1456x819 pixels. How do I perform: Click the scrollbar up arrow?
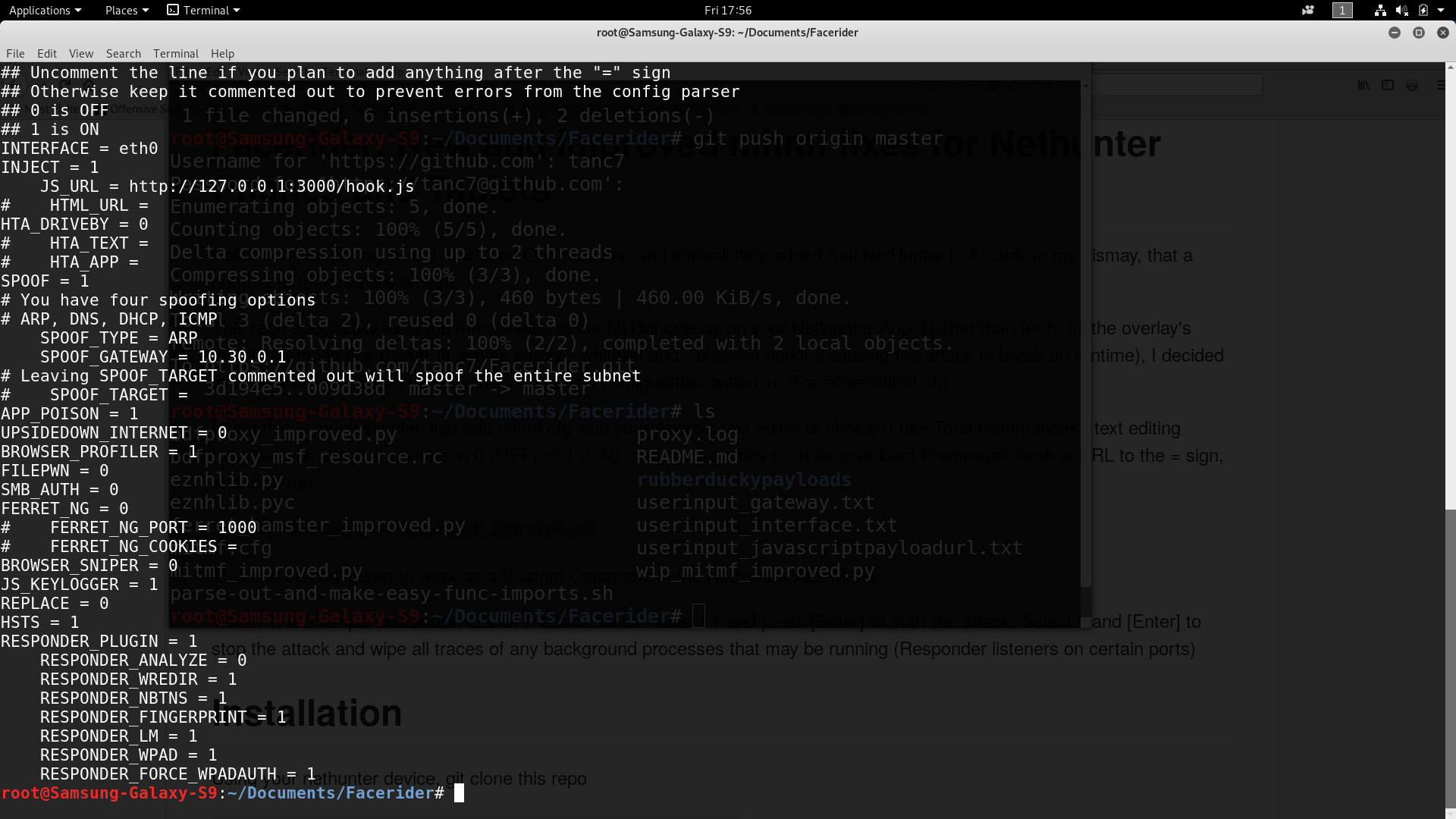(x=1450, y=67)
